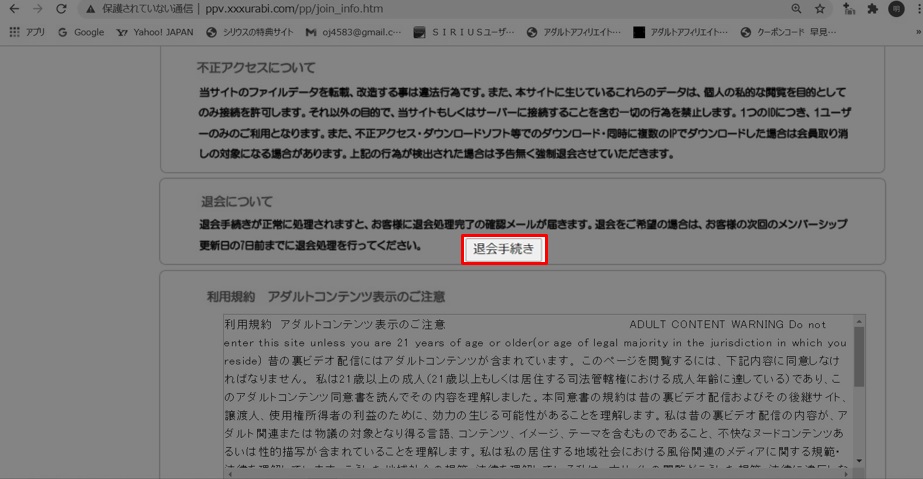Image resolution: width=923 pixels, height=479 pixels.
Task: Open the first アダルトアフィリエイト bookmark with globe icon
Action: 573,32
